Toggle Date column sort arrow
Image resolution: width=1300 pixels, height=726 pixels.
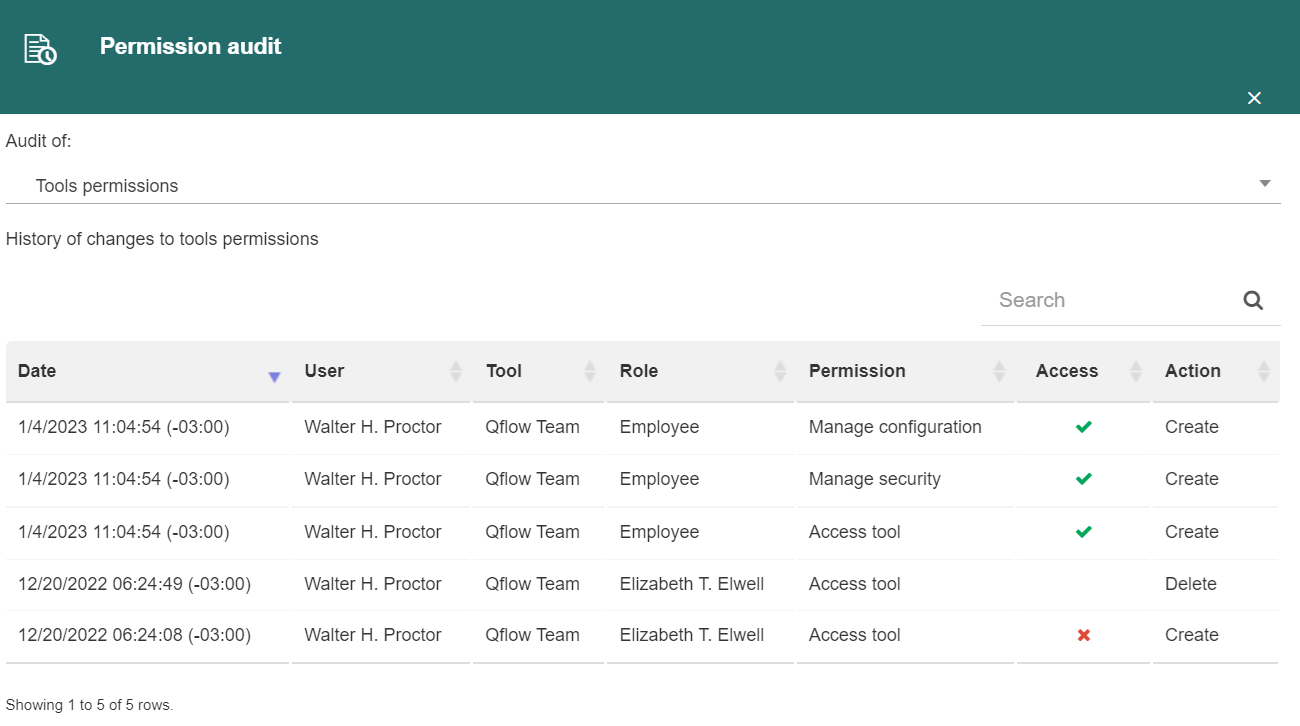tap(274, 377)
